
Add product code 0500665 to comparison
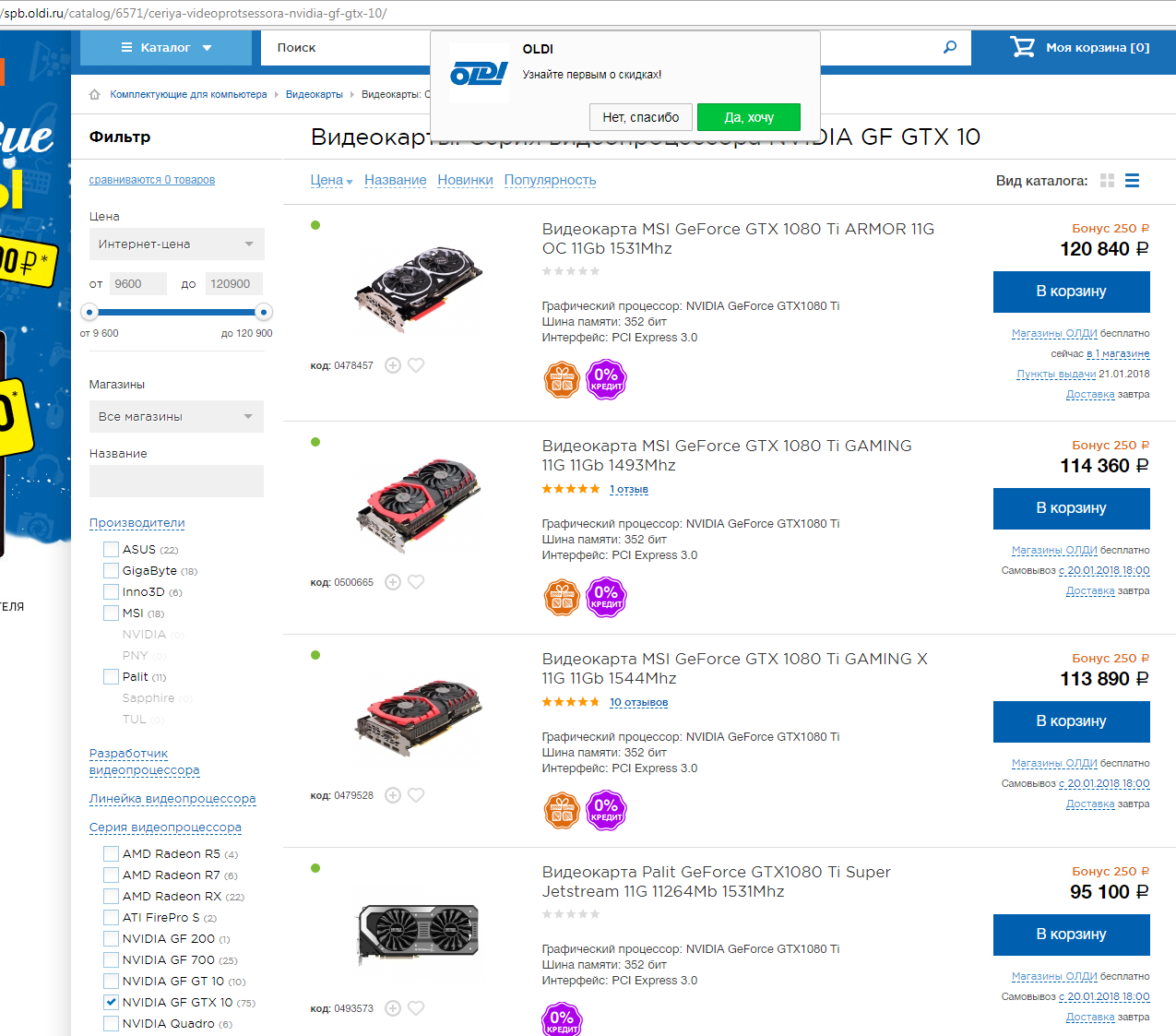pos(393,582)
